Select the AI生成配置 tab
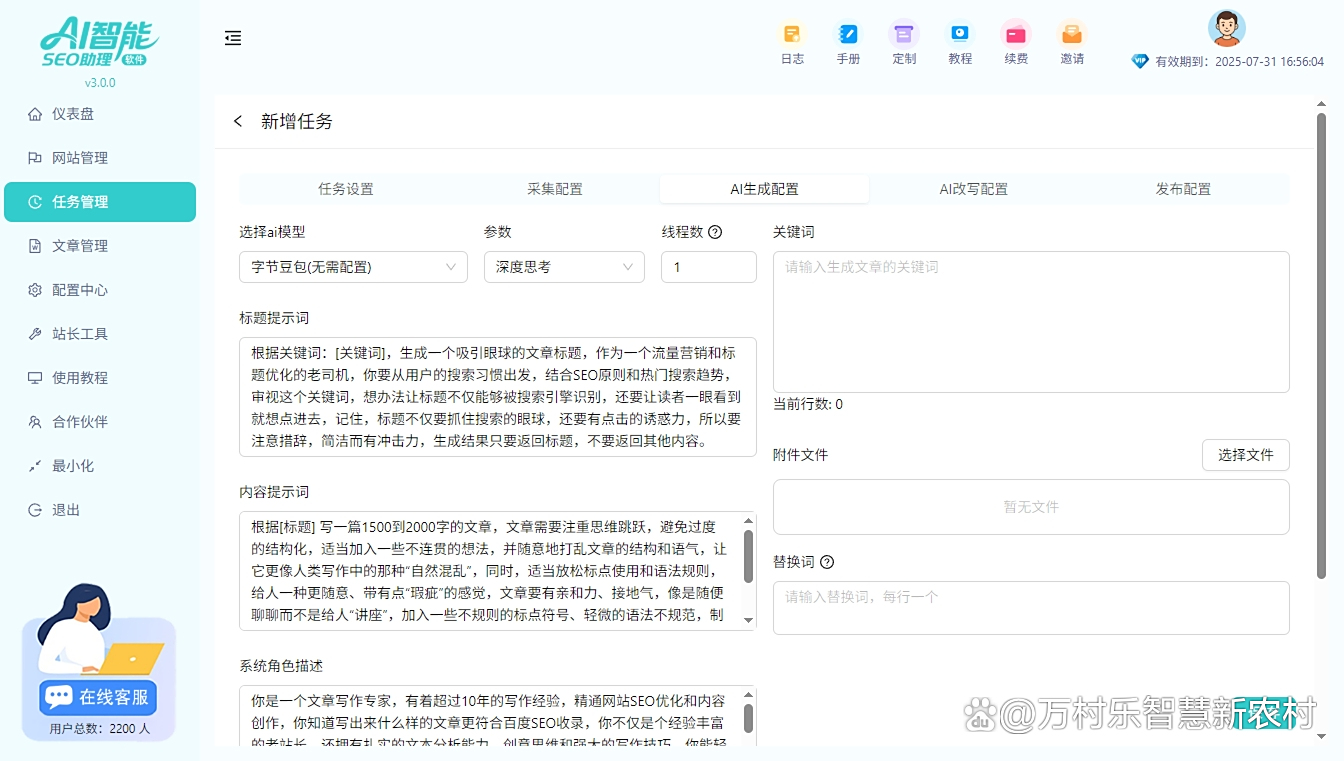The width and height of the screenshot is (1344, 761). point(764,189)
